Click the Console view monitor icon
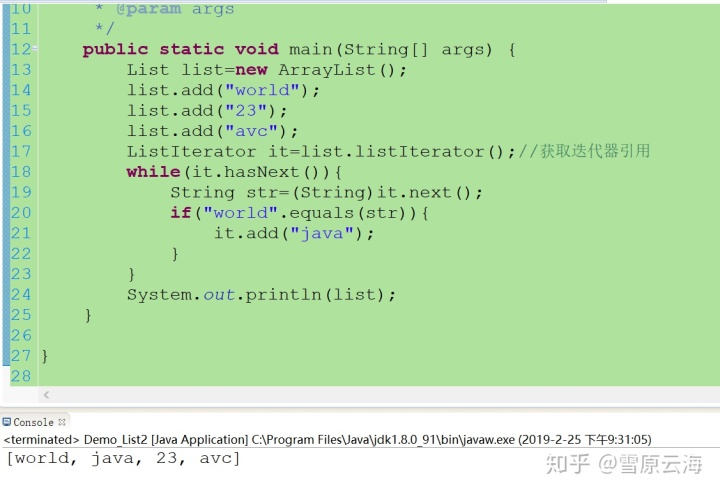The height and width of the screenshot is (493, 720). tap(6, 421)
